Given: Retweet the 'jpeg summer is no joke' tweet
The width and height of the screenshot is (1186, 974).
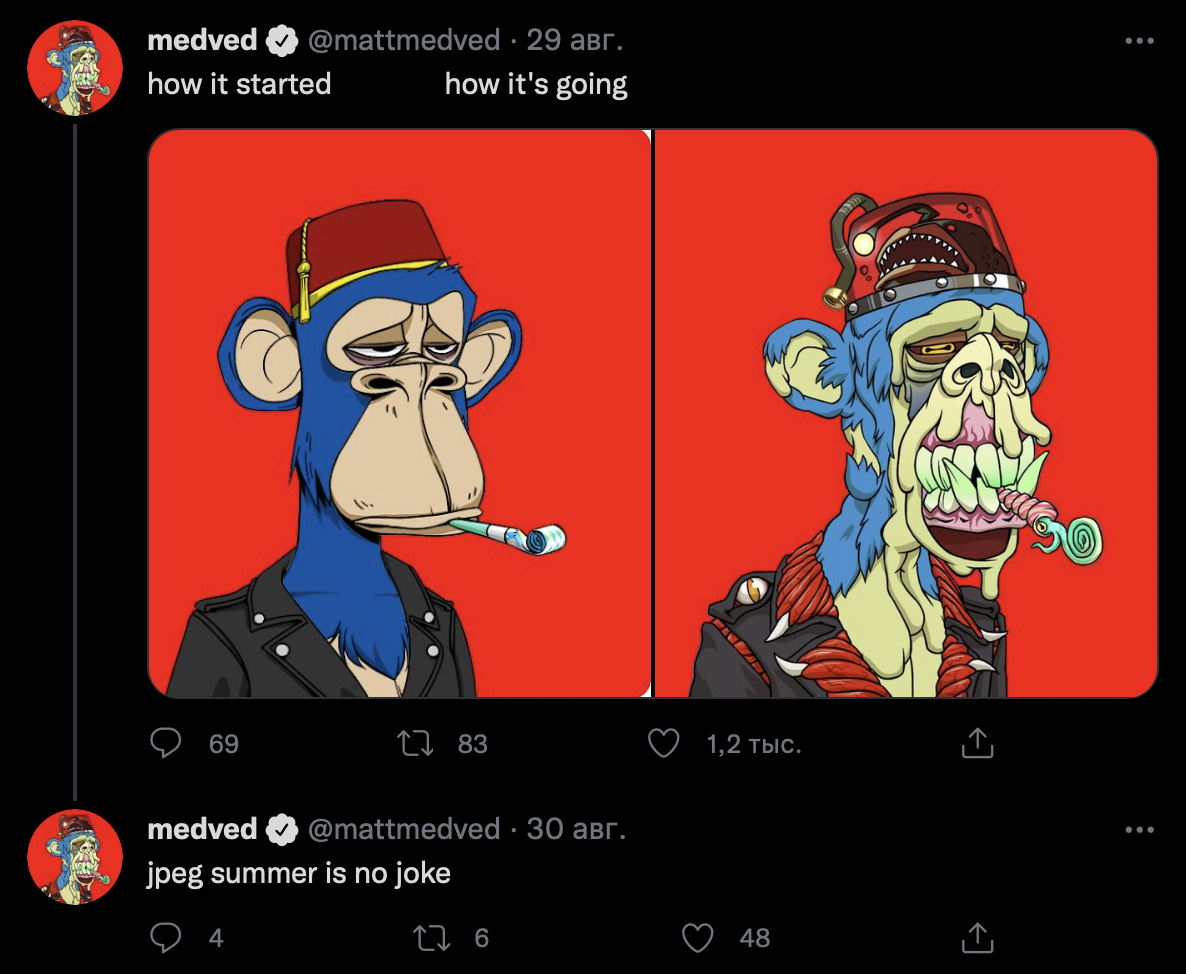Looking at the screenshot, I should pyautogui.click(x=432, y=938).
